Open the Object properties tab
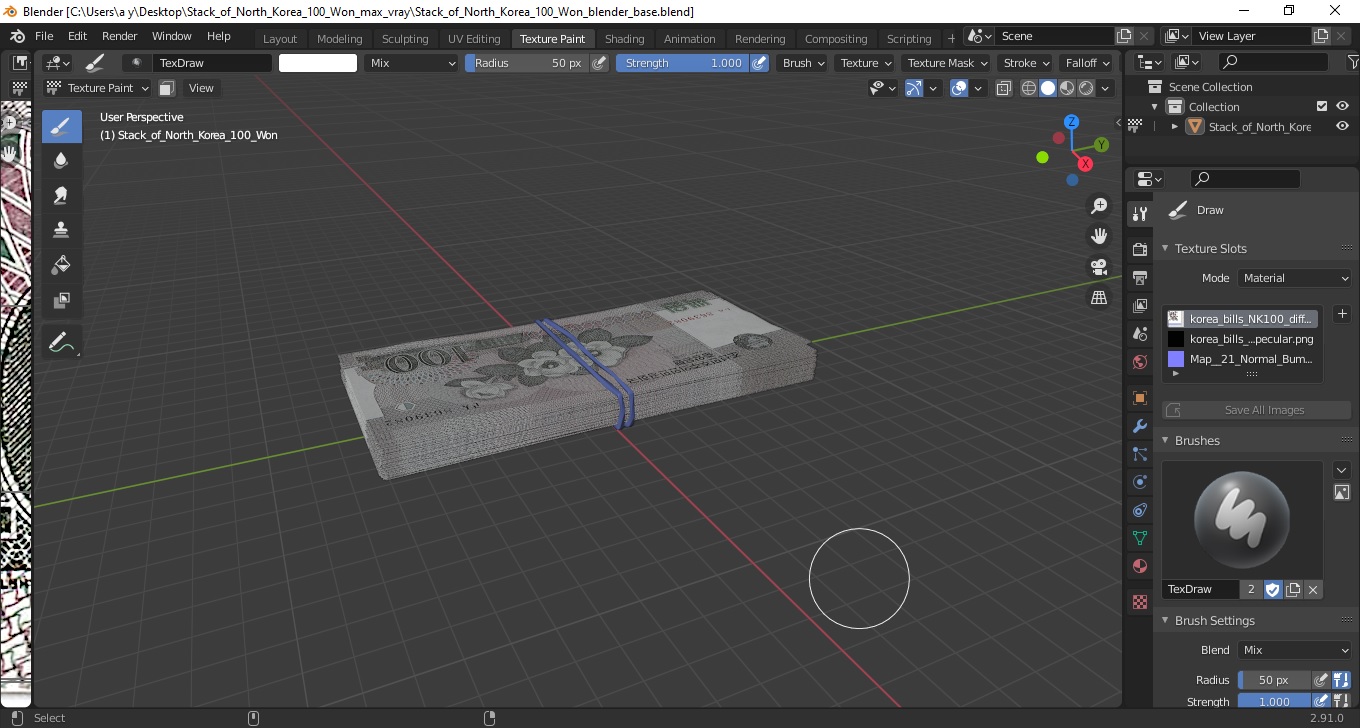This screenshot has height=728, width=1360. (1139, 398)
